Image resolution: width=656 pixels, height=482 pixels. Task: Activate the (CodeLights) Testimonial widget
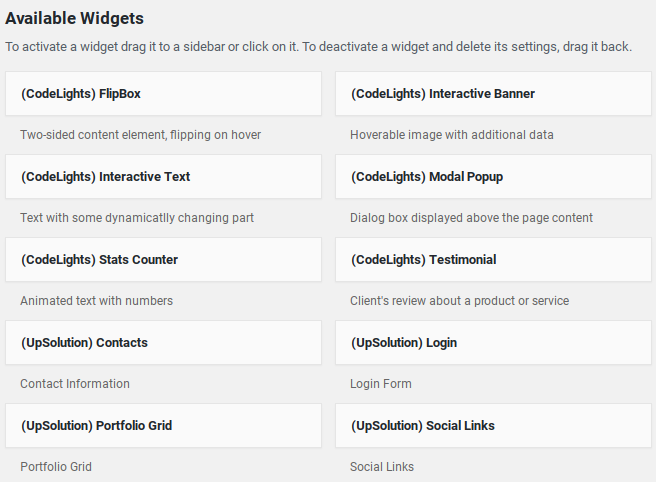click(x=493, y=259)
